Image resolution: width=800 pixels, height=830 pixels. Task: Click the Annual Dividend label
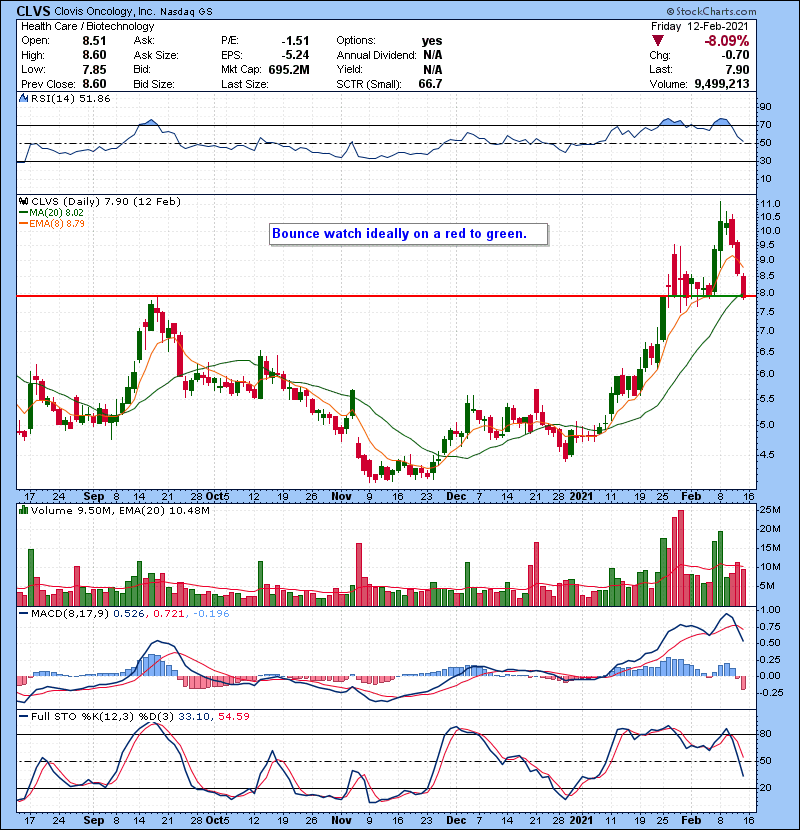376,55
